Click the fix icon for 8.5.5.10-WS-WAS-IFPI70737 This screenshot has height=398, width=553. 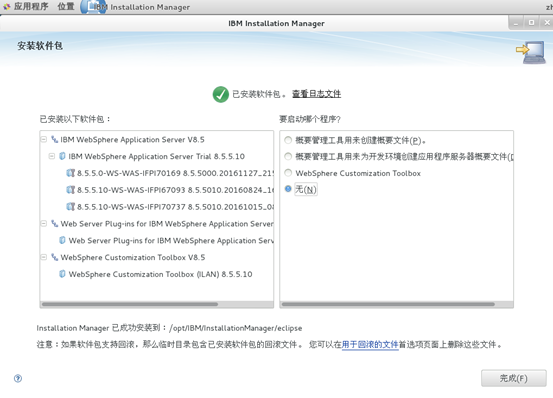(71, 207)
